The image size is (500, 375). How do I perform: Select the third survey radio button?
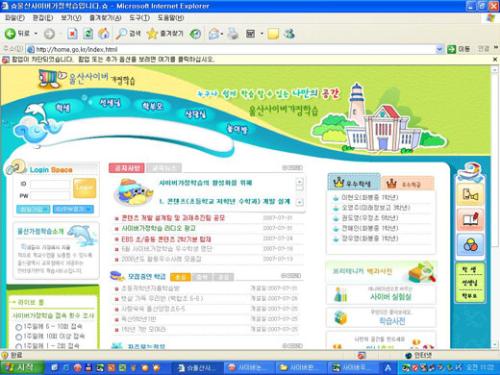19,346
